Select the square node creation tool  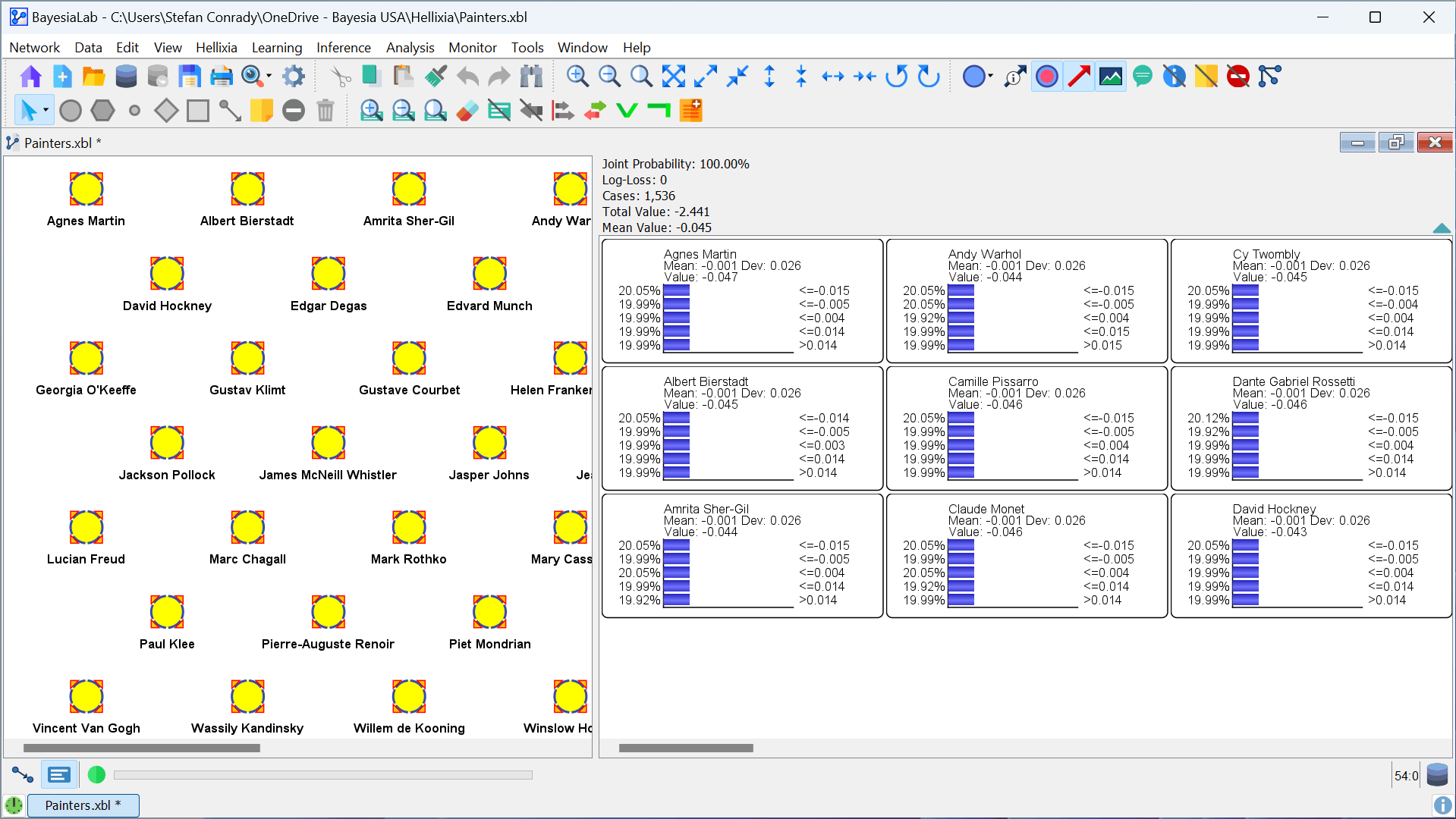tap(198, 111)
